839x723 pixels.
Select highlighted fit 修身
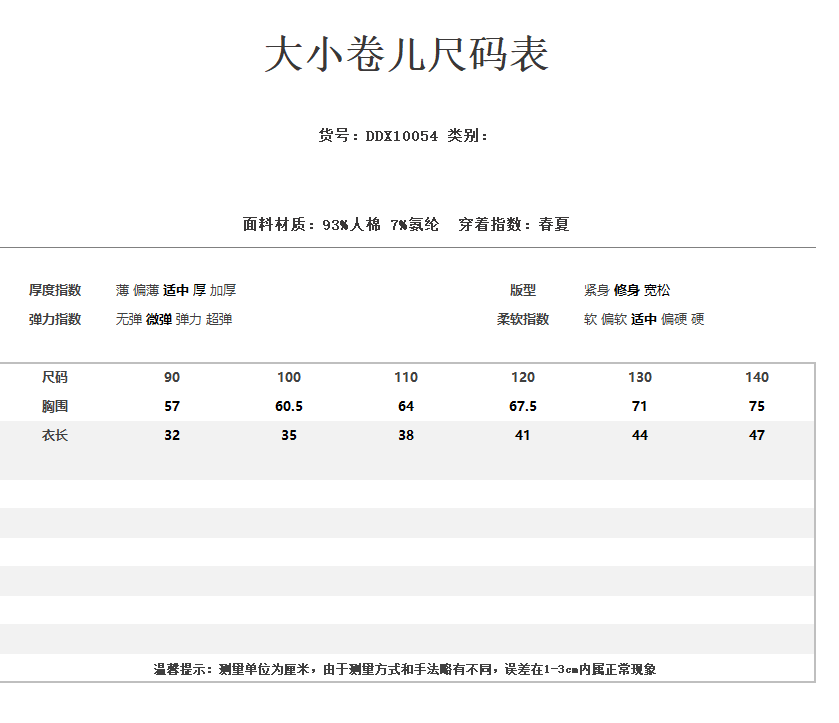627,290
